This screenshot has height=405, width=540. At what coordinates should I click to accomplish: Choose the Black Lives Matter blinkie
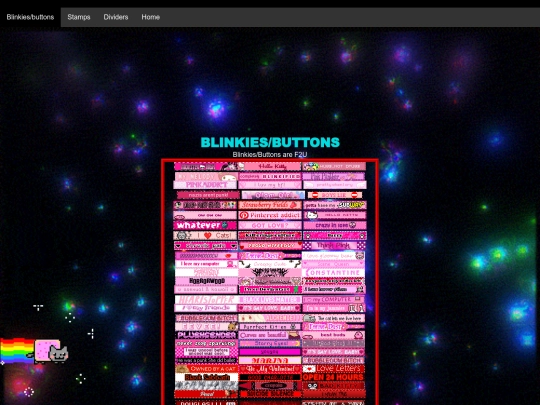(x=270, y=299)
